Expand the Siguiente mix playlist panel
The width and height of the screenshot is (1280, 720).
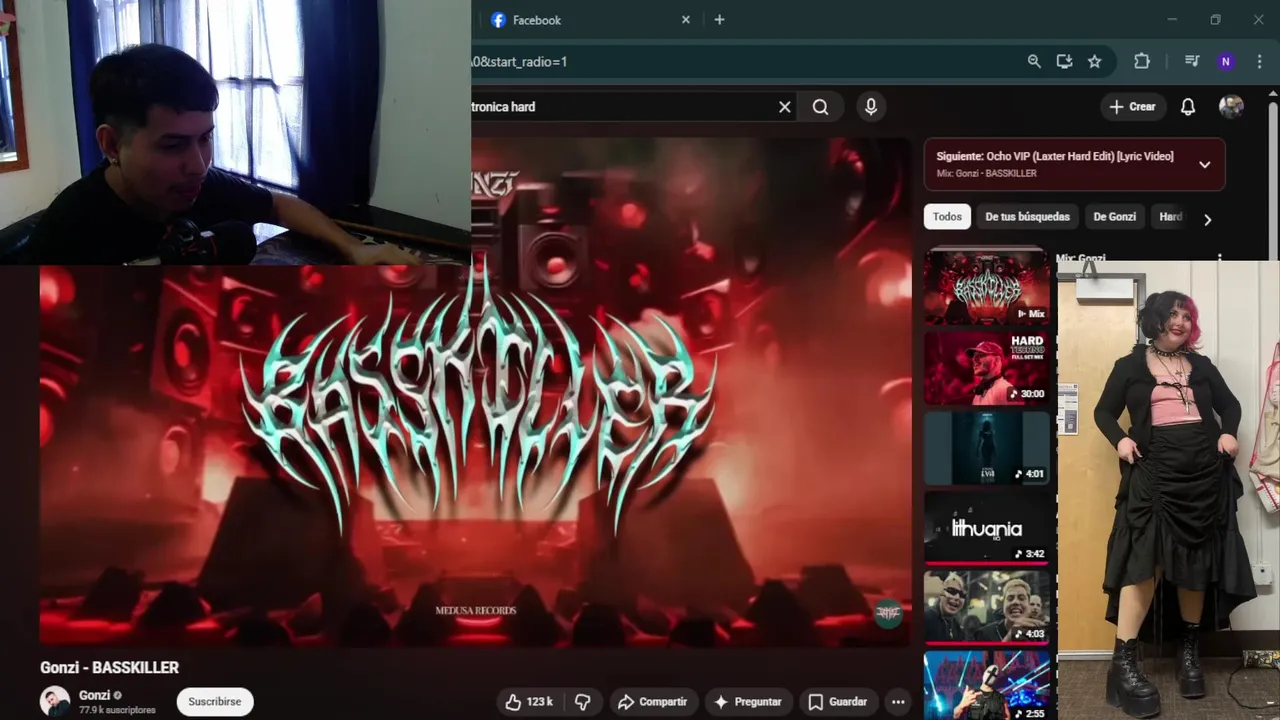(1205, 165)
